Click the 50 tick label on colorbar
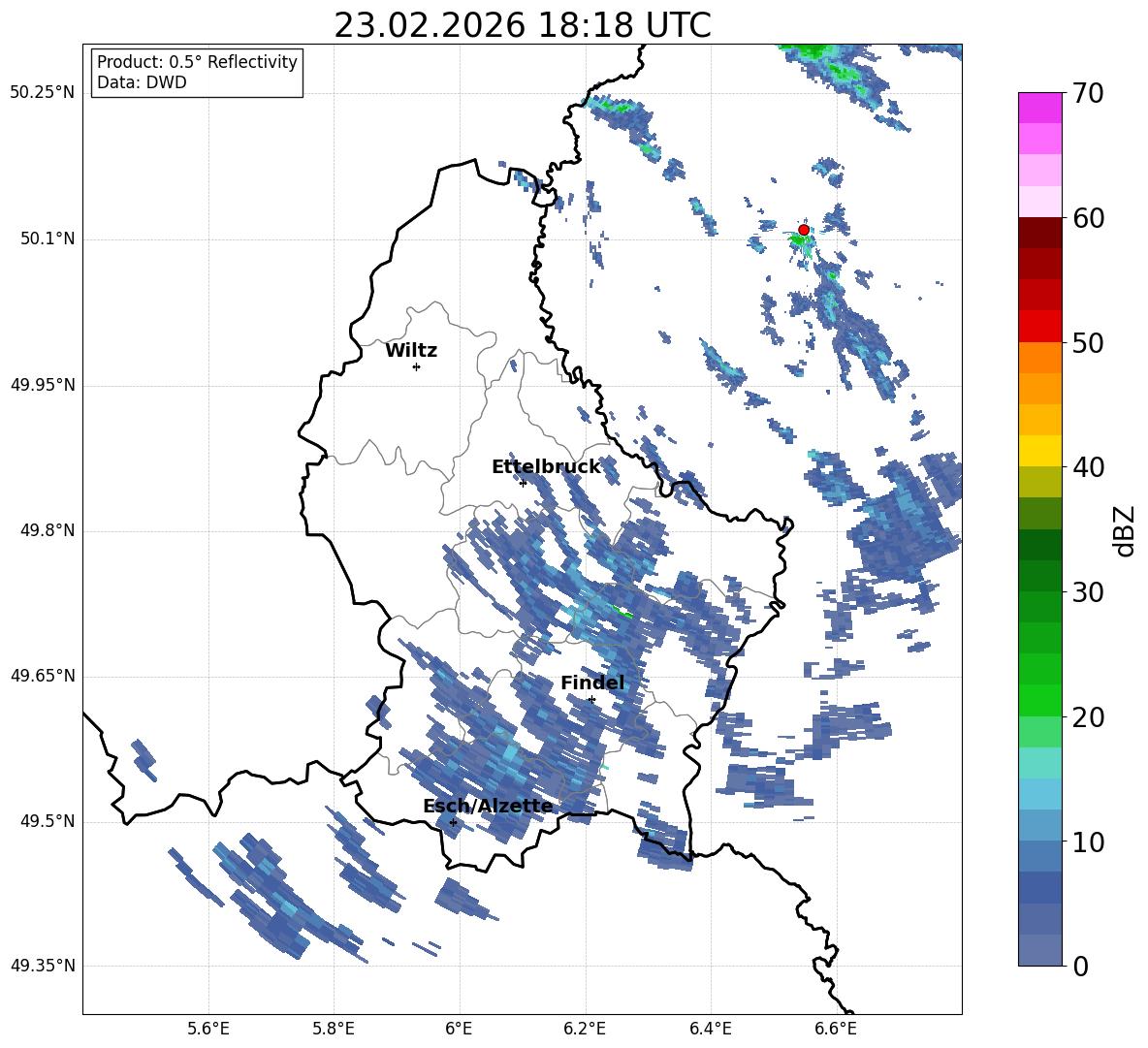Screen dimensions: 1148x1048 (x=1087, y=343)
